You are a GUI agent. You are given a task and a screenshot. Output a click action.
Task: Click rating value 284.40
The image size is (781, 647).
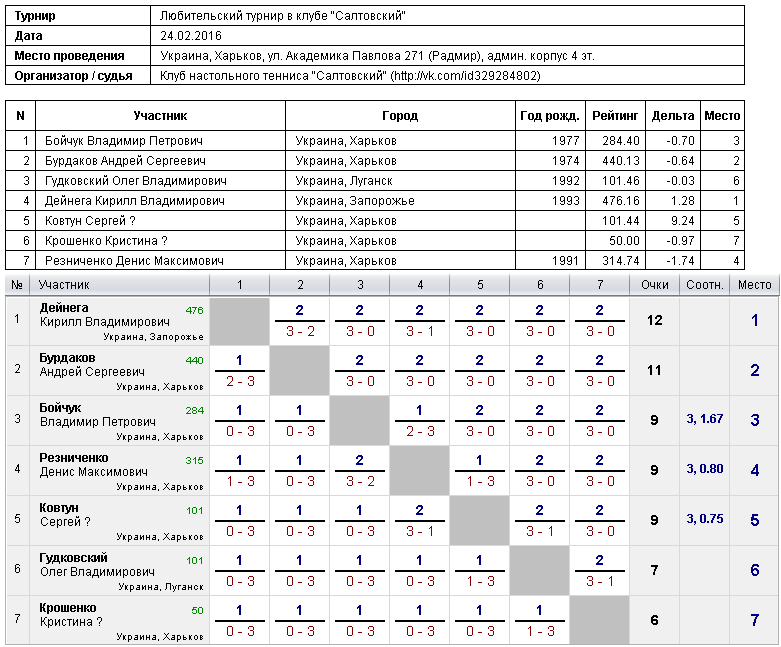click(x=621, y=141)
